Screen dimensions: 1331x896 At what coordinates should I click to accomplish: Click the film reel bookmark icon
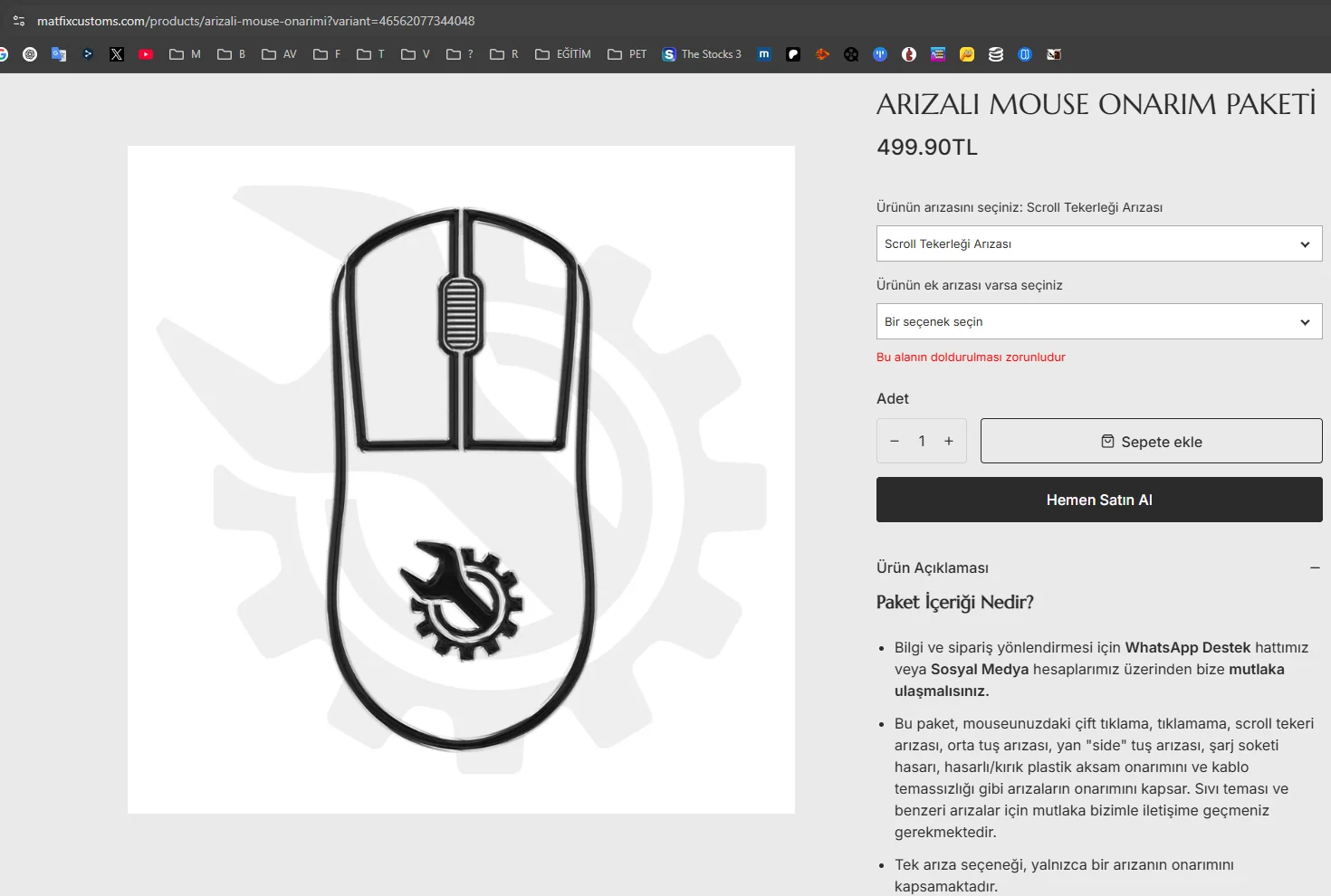[x=851, y=54]
